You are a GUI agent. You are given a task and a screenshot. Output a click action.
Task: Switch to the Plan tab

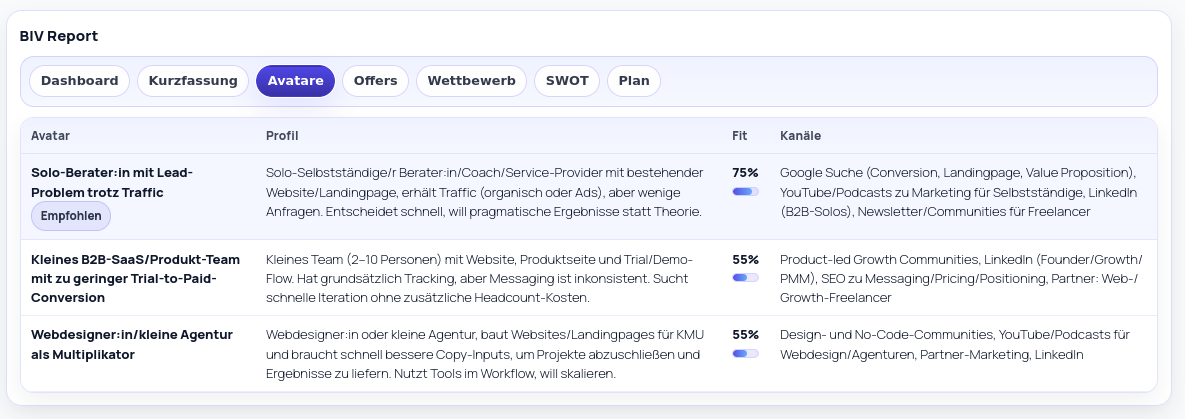pos(634,81)
